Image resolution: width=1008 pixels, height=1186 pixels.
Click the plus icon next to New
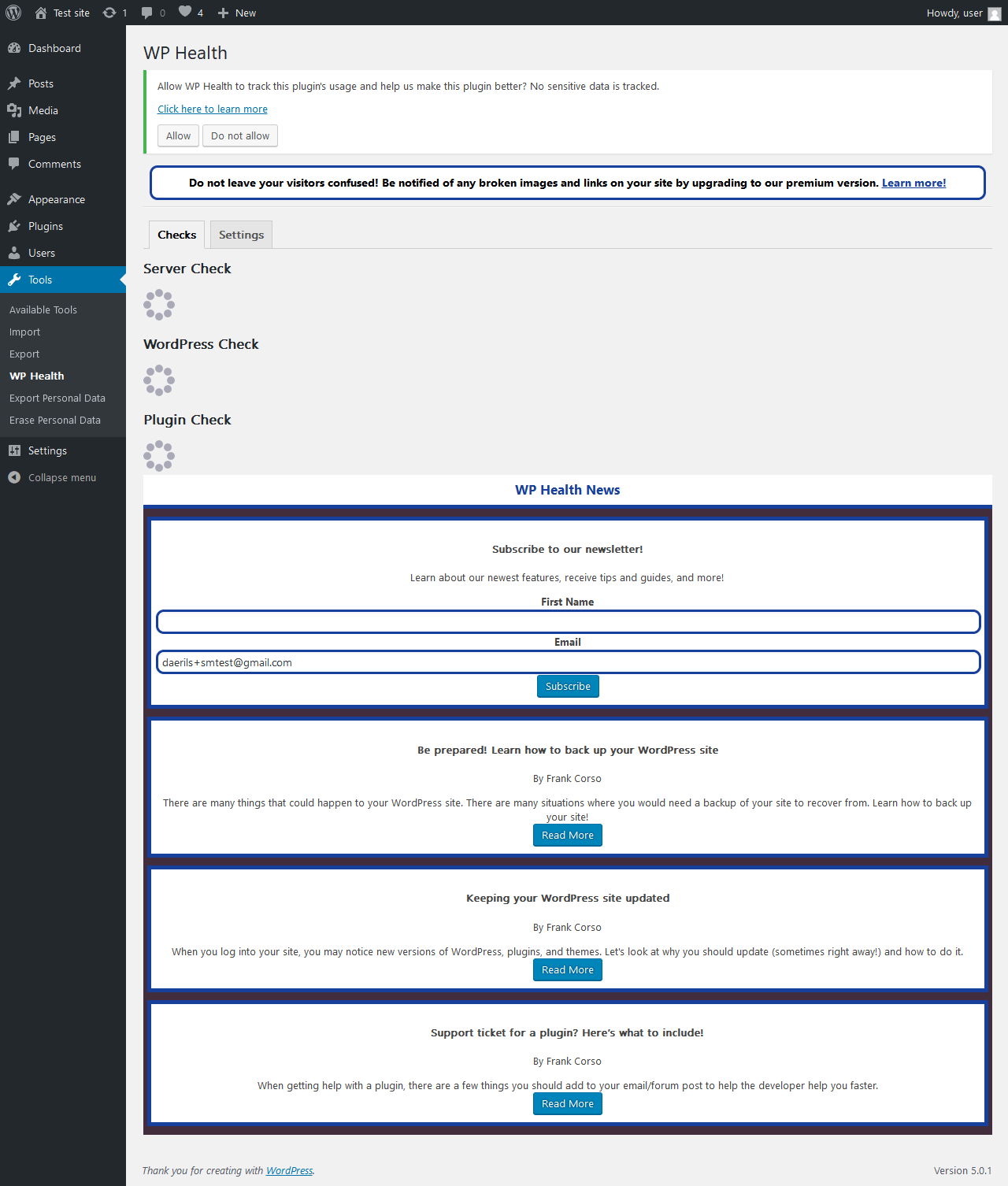(x=223, y=13)
